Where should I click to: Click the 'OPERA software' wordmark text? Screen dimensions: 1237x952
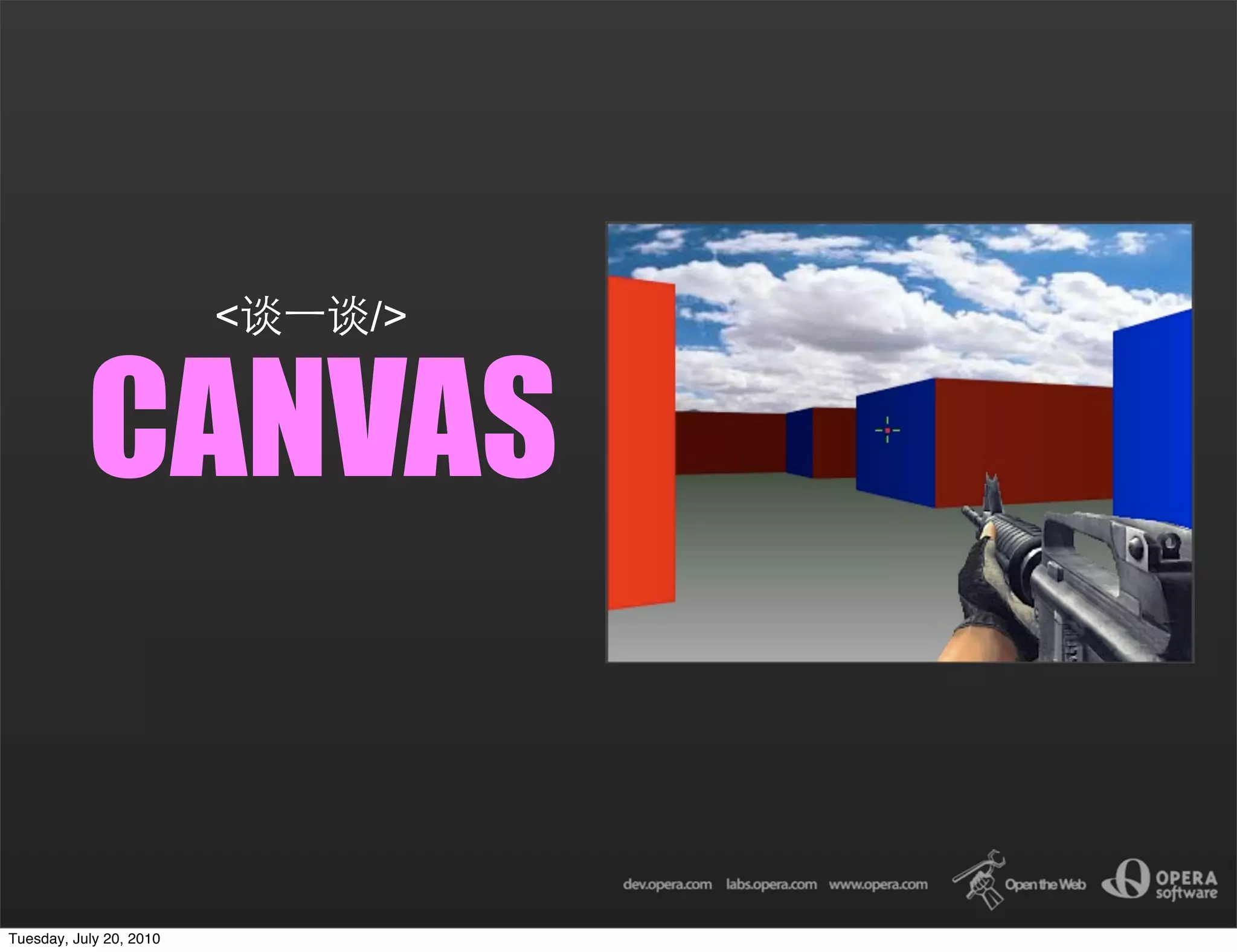(1186, 885)
